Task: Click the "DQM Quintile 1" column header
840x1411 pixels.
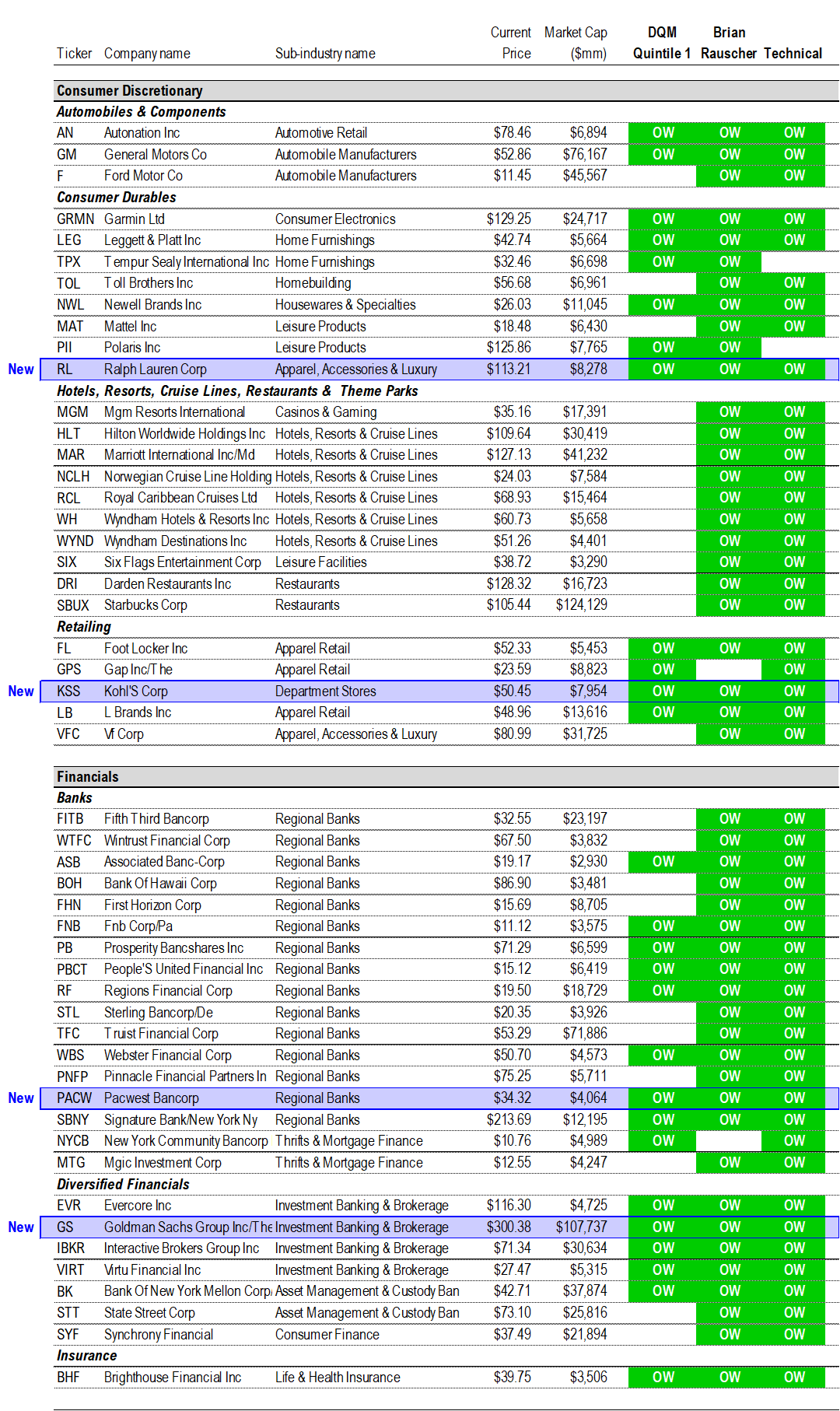Action: pyautogui.click(x=662, y=43)
